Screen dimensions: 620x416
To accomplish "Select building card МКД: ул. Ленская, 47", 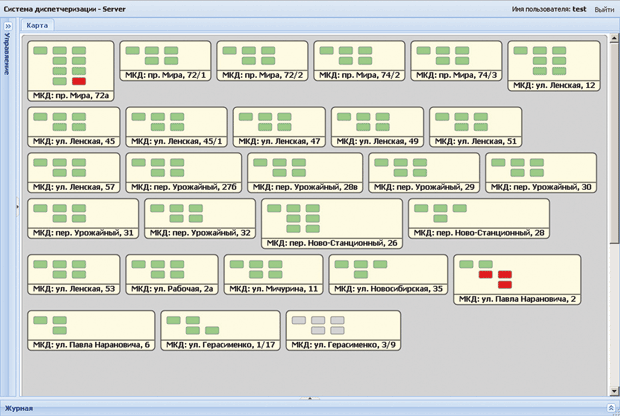I will 279,127.
